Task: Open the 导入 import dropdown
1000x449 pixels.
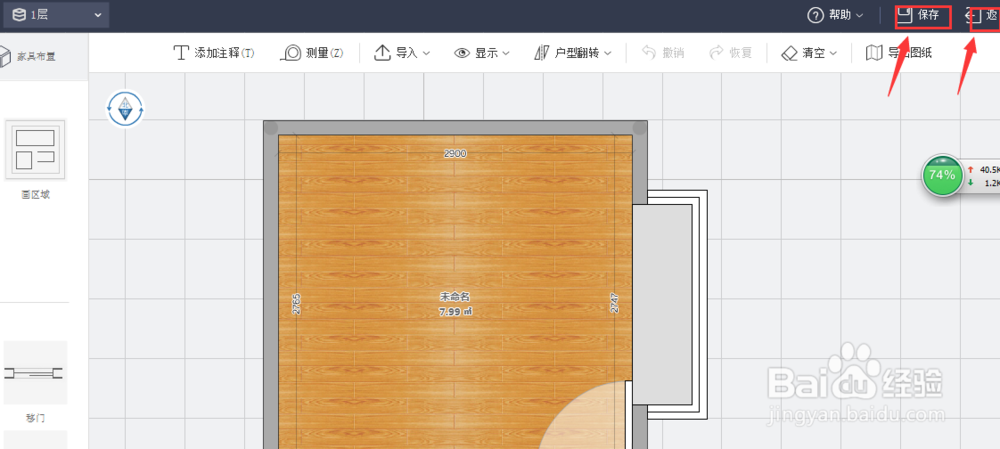Action: [402, 53]
